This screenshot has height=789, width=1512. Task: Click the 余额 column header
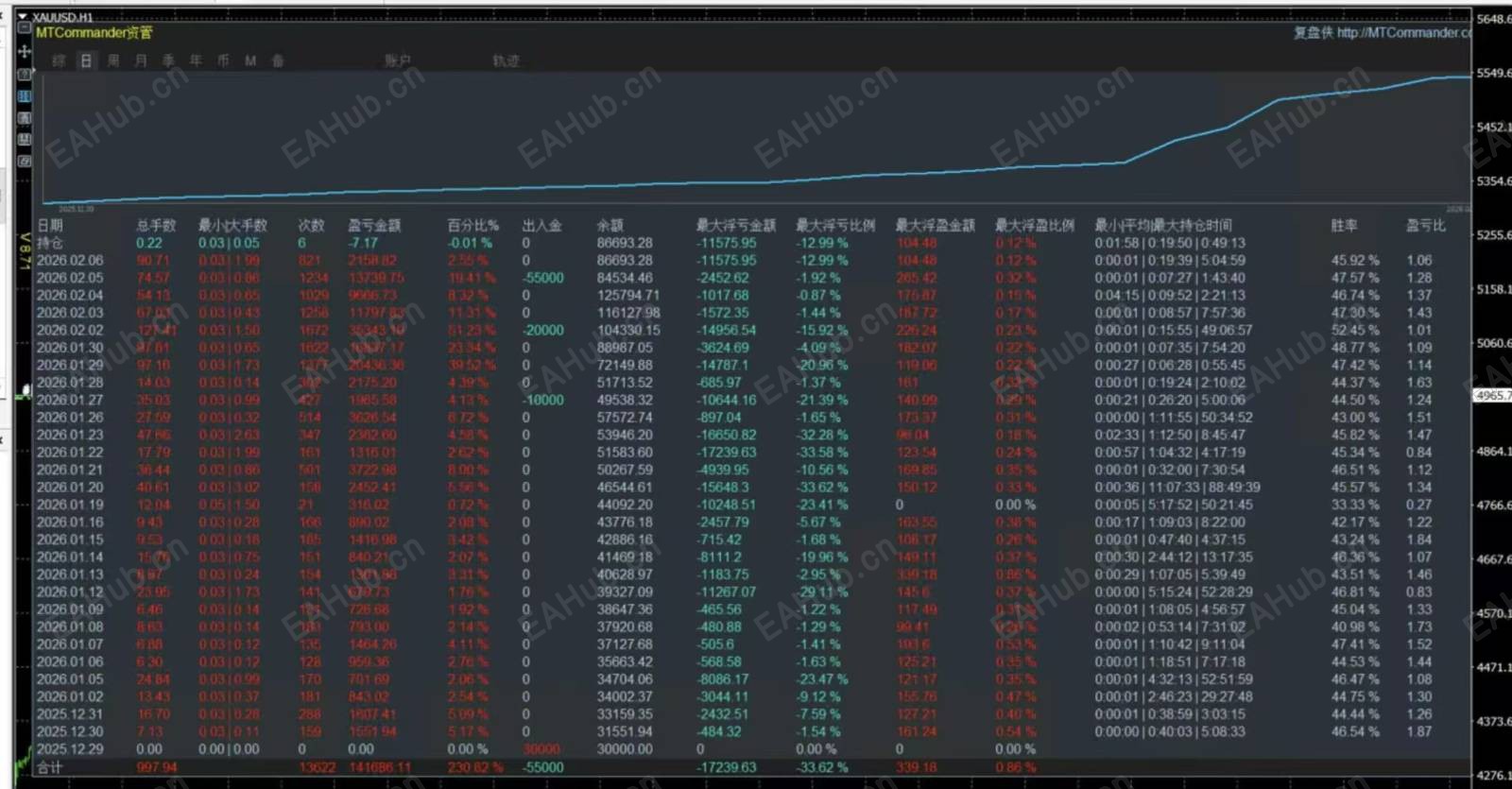[610, 226]
